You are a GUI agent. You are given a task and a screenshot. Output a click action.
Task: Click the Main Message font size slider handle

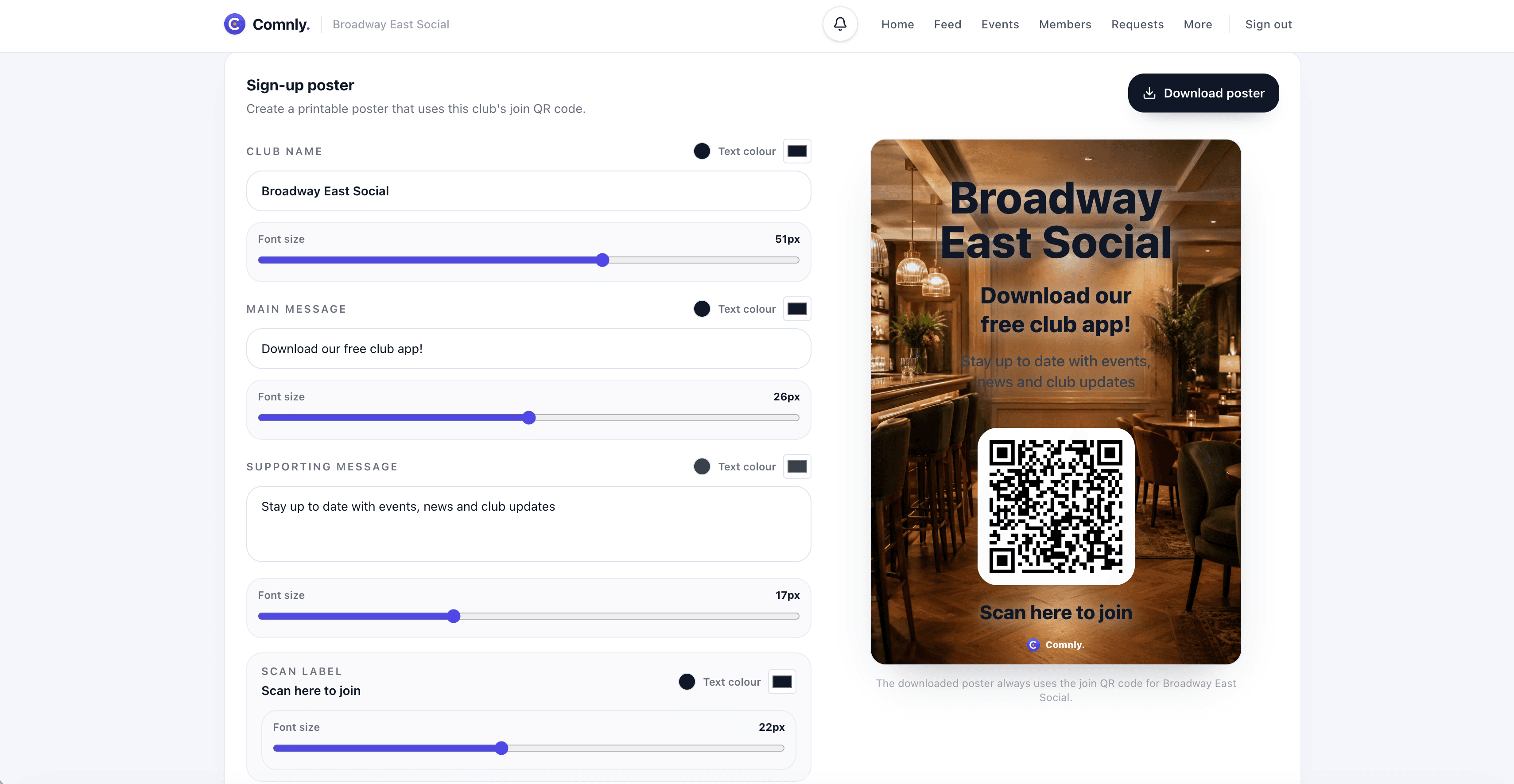click(529, 417)
